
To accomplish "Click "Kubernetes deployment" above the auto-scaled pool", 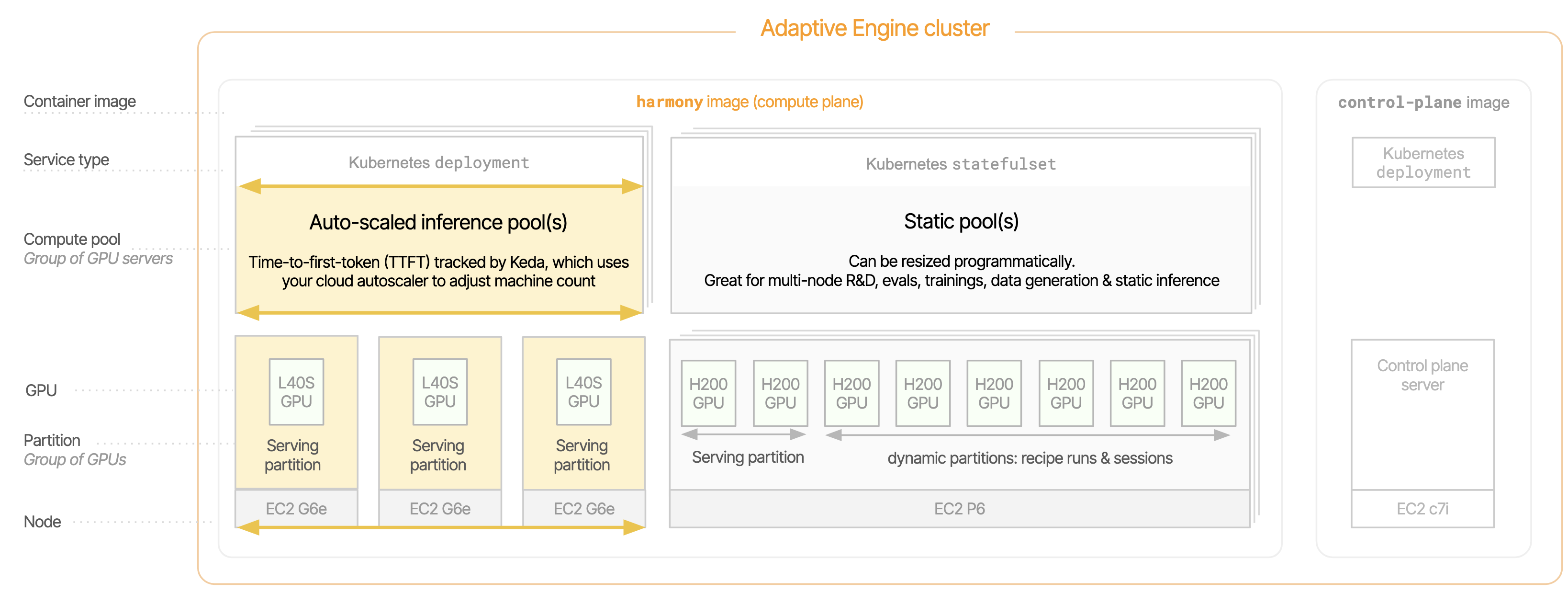I will tap(438, 163).
